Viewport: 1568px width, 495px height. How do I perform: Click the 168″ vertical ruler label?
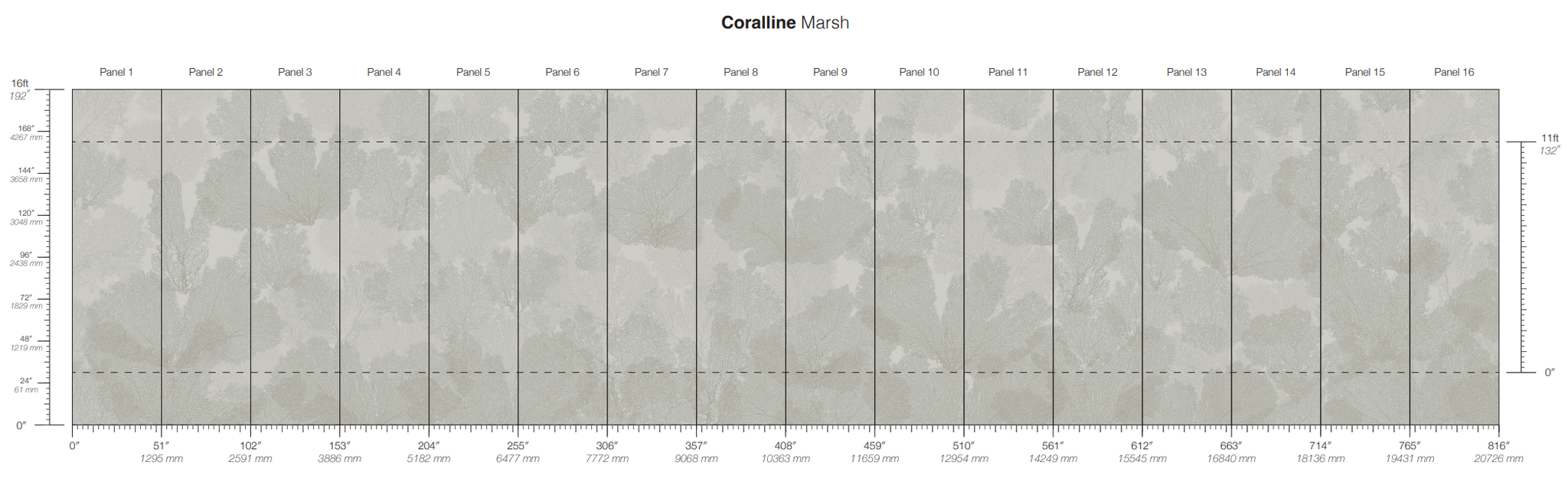pos(27,129)
